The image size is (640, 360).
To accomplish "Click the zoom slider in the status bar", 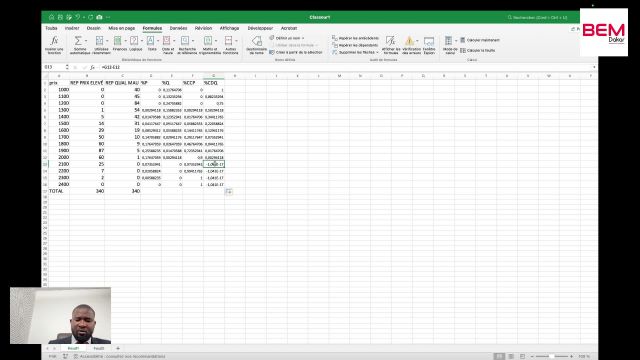I will (551, 356).
